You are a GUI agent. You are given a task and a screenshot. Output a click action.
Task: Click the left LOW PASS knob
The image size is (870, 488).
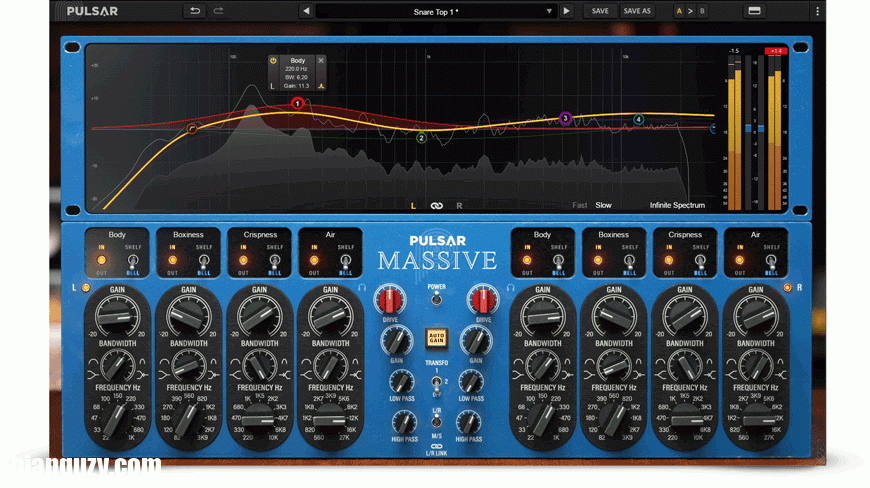tap(401, 382)
